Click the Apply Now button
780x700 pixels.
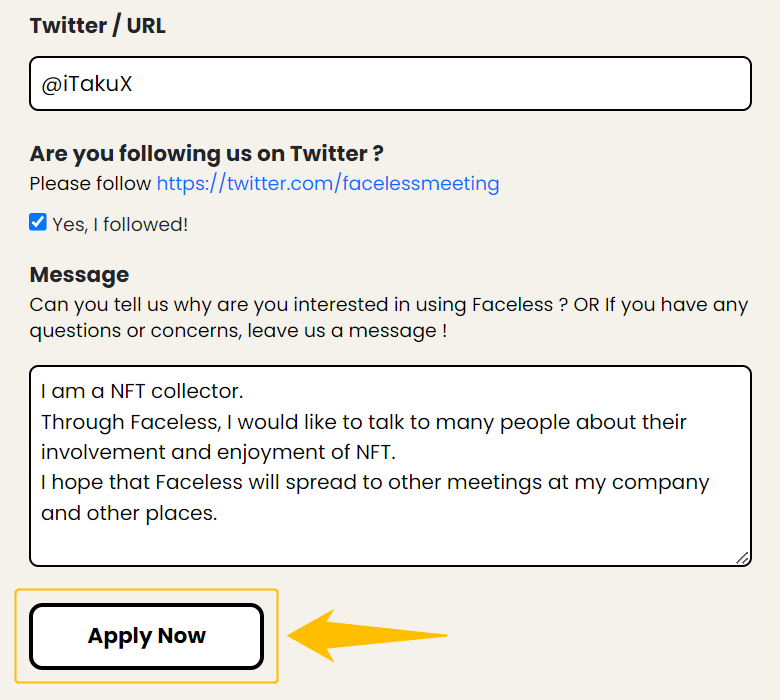pyautogui.click(x=146, y=636)
